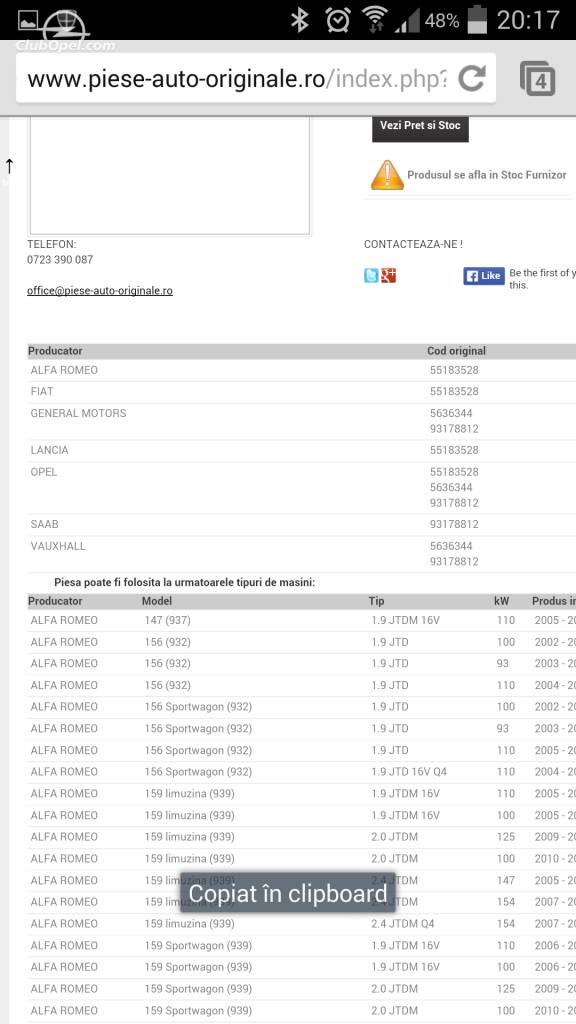Tap the alarm clock status icon
The image size is (576, 1024).
tap(338, 20)
